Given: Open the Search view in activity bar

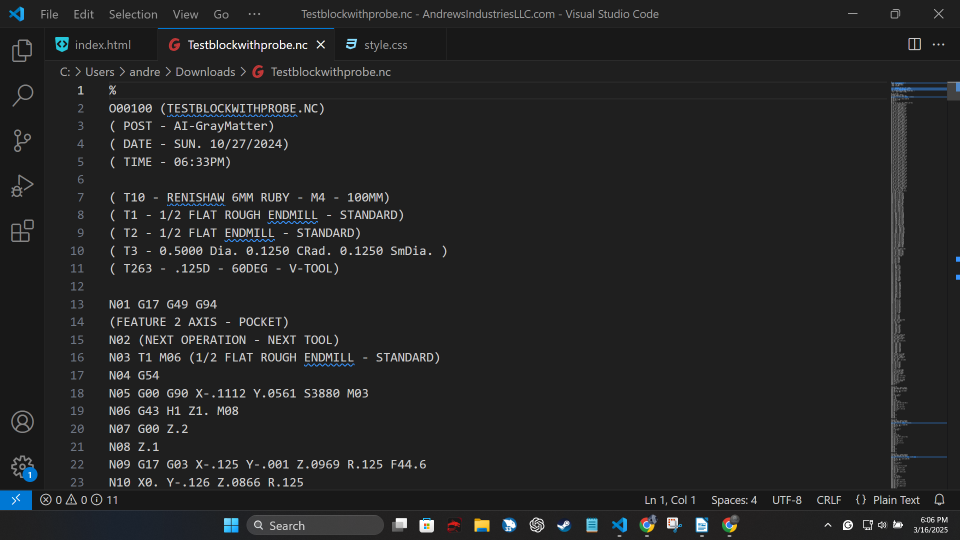Looking at the screenshot, I should point(22,96).
